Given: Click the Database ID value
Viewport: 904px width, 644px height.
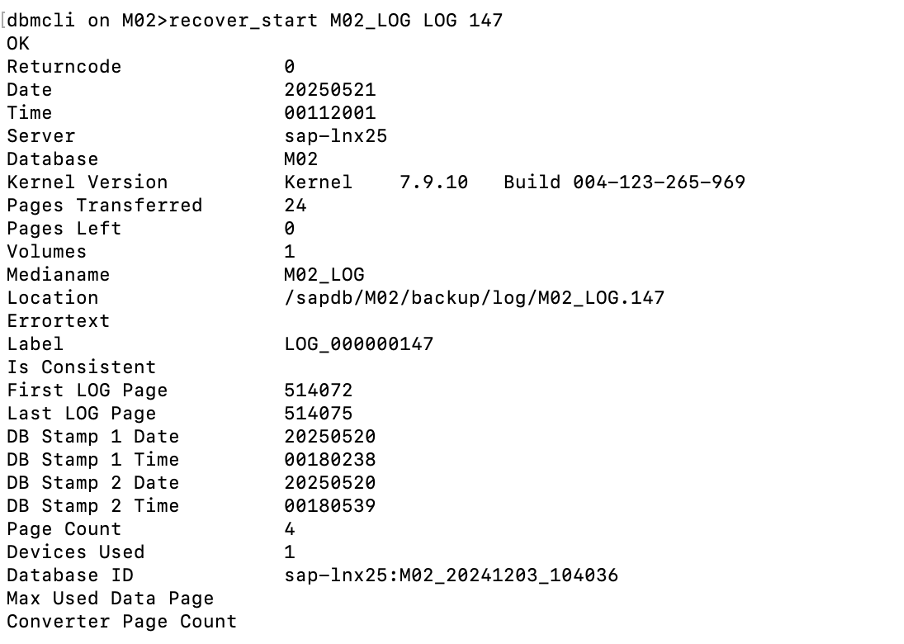Looking at the screenshot, I should point(451,575).
